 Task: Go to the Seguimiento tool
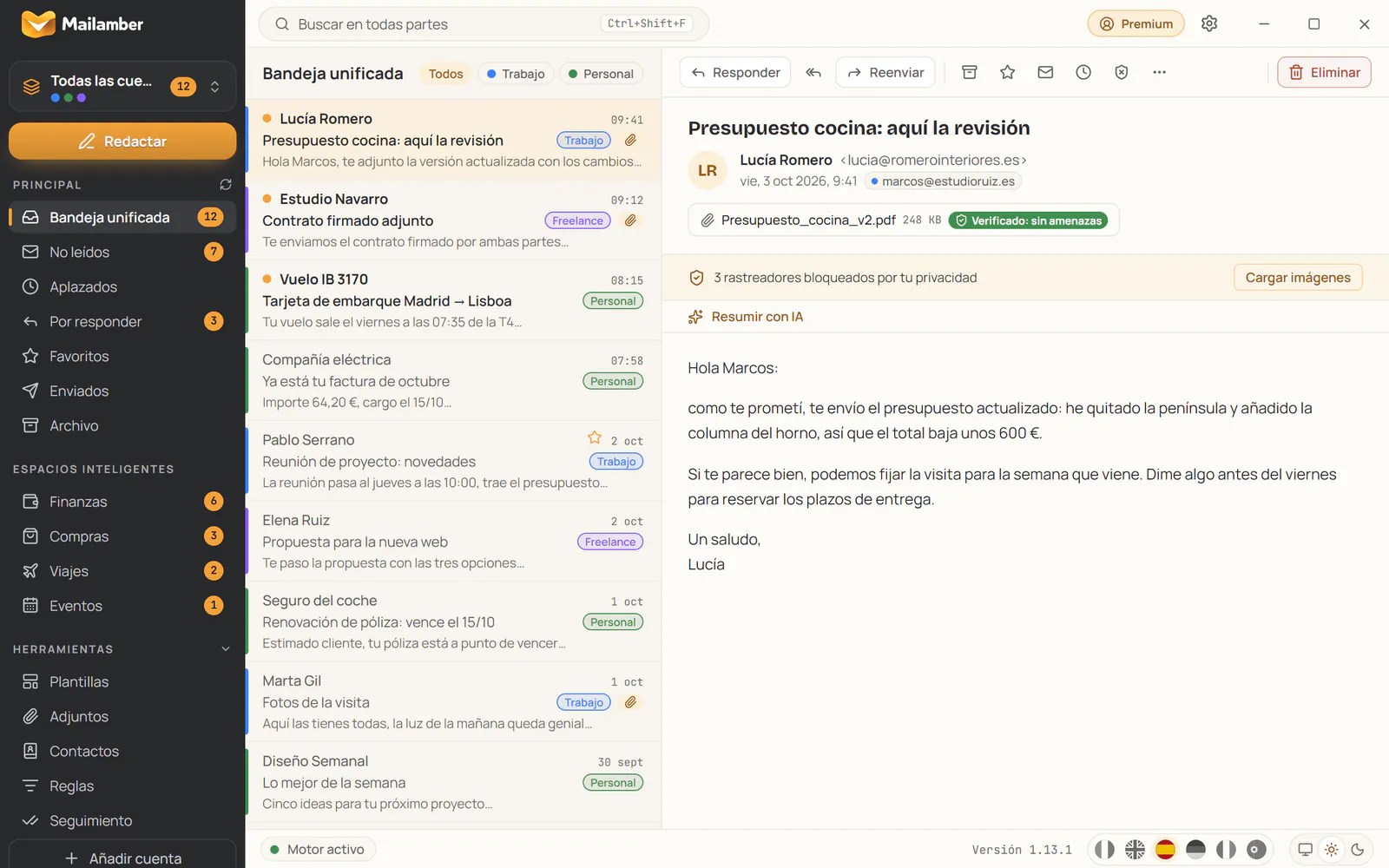(122, 821)
